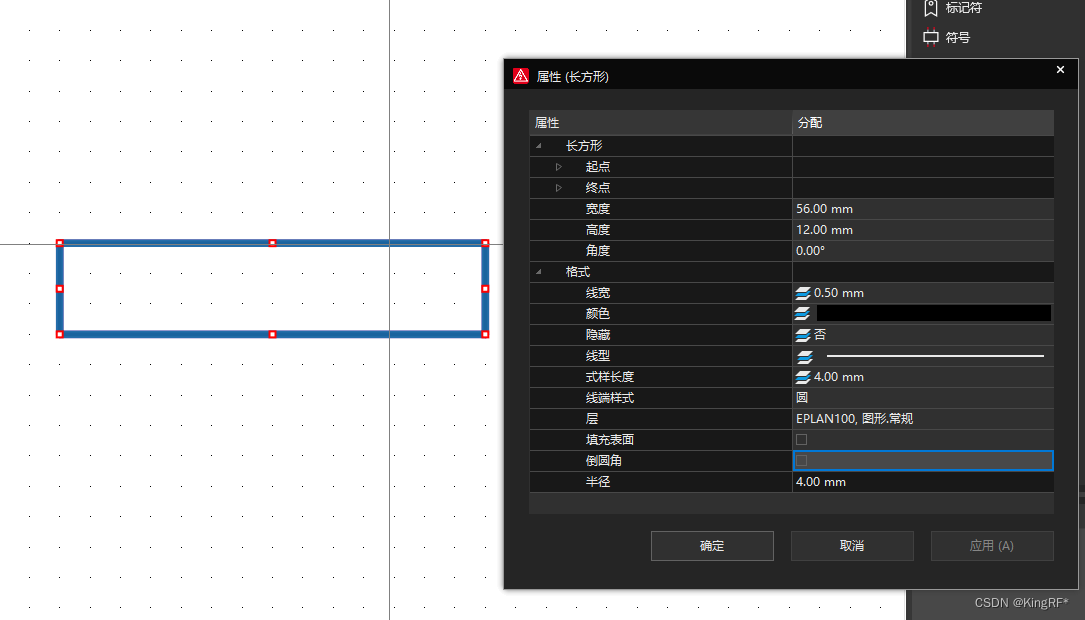Close the 属性 (长方形) dialog
This screenshot has width=1085, height=620.
(x=1060, y=69)
